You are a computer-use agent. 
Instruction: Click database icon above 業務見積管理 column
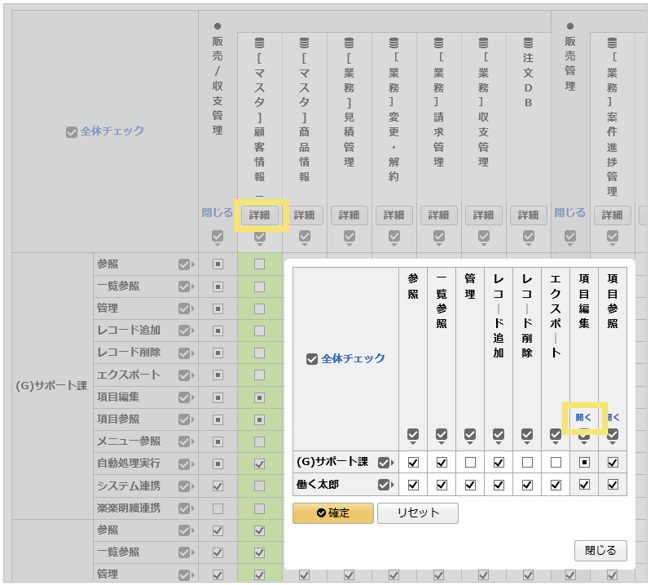click(x=349, y=43)
